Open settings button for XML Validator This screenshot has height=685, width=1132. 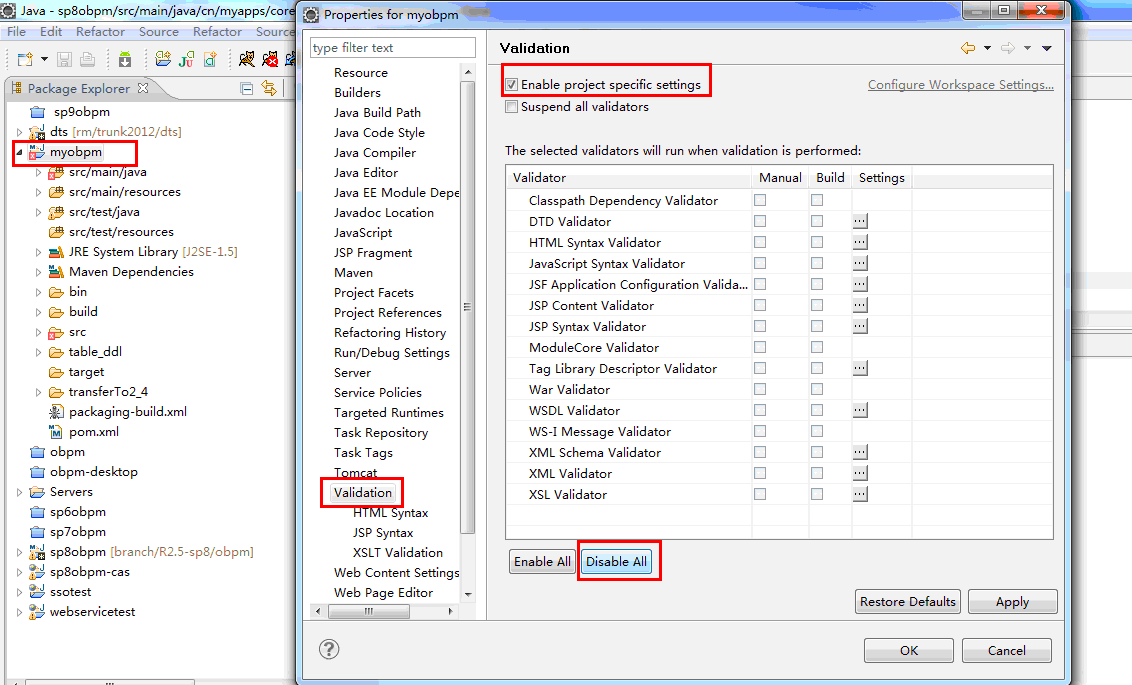(860, 473)
